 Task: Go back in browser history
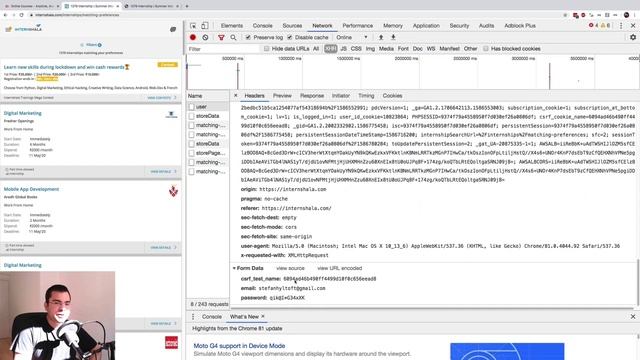(5, 15)
